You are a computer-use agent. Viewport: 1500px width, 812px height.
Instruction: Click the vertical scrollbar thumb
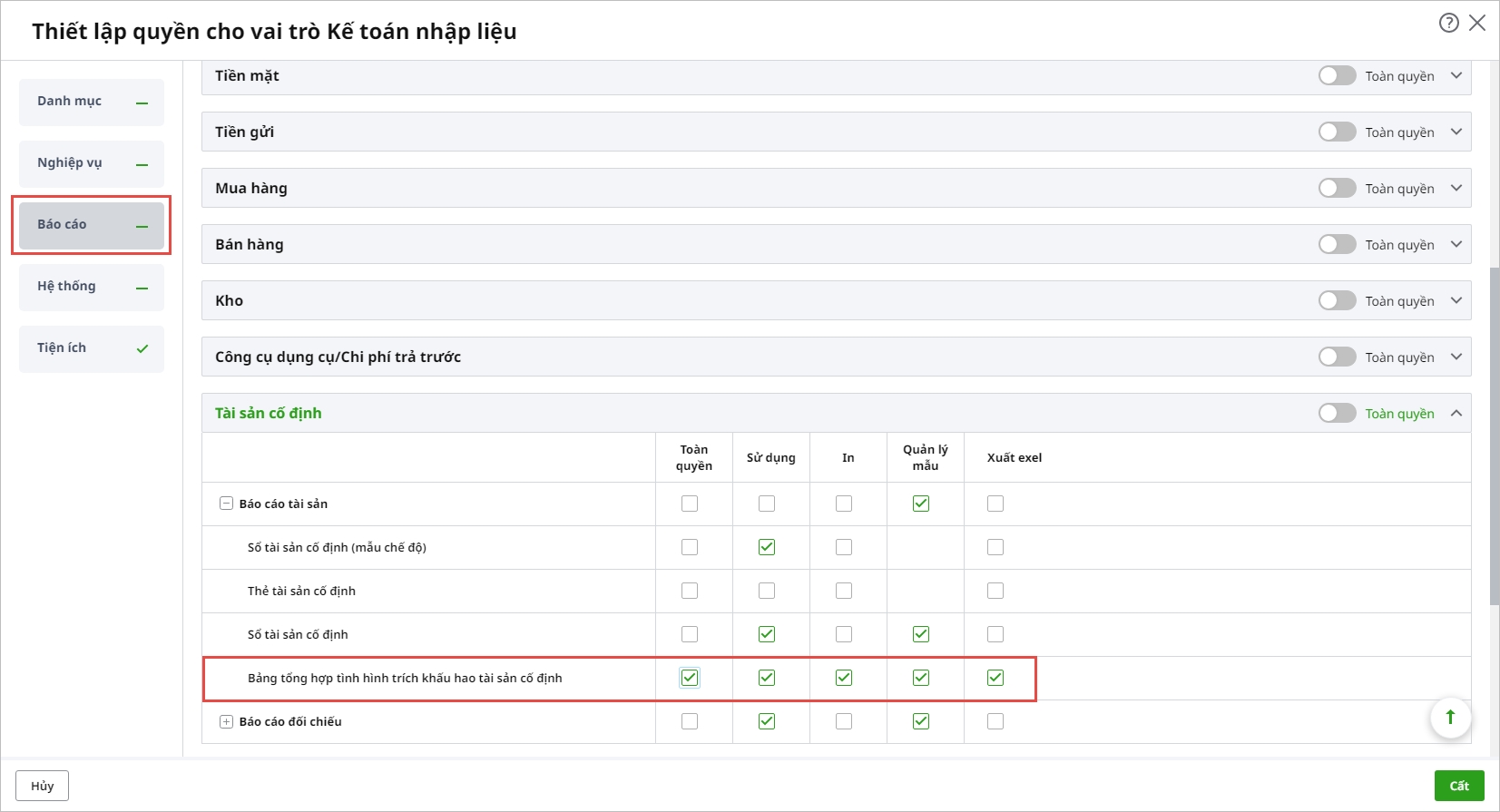(1494, 435)
